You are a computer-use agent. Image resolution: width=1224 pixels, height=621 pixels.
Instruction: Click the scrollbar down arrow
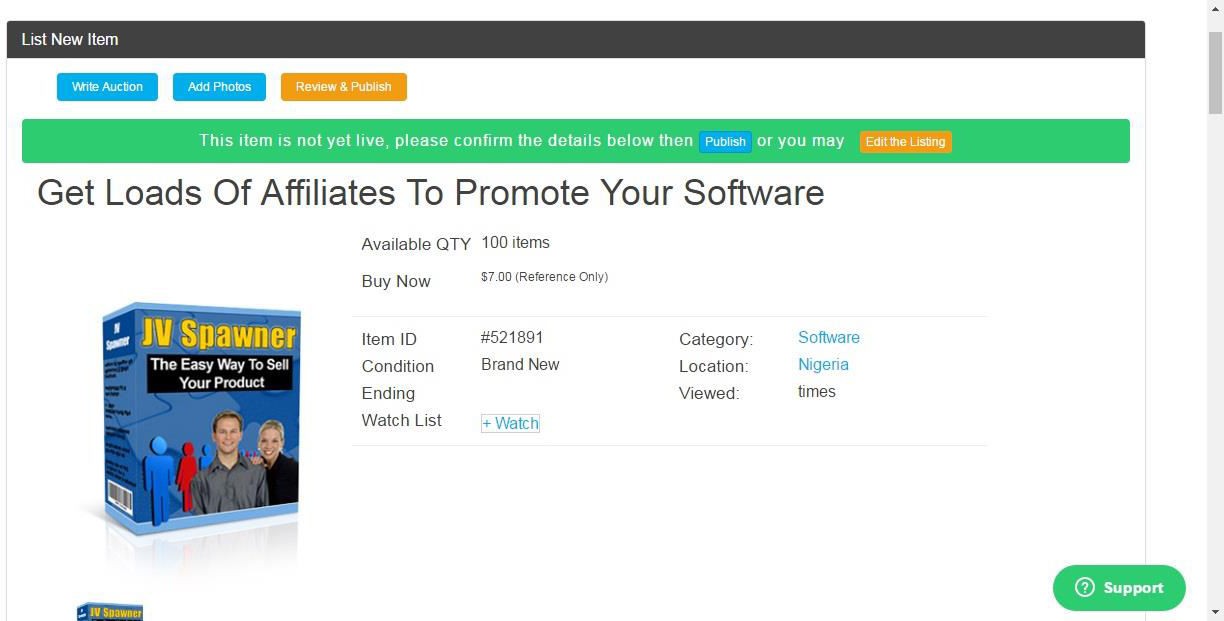(1215, 611)
